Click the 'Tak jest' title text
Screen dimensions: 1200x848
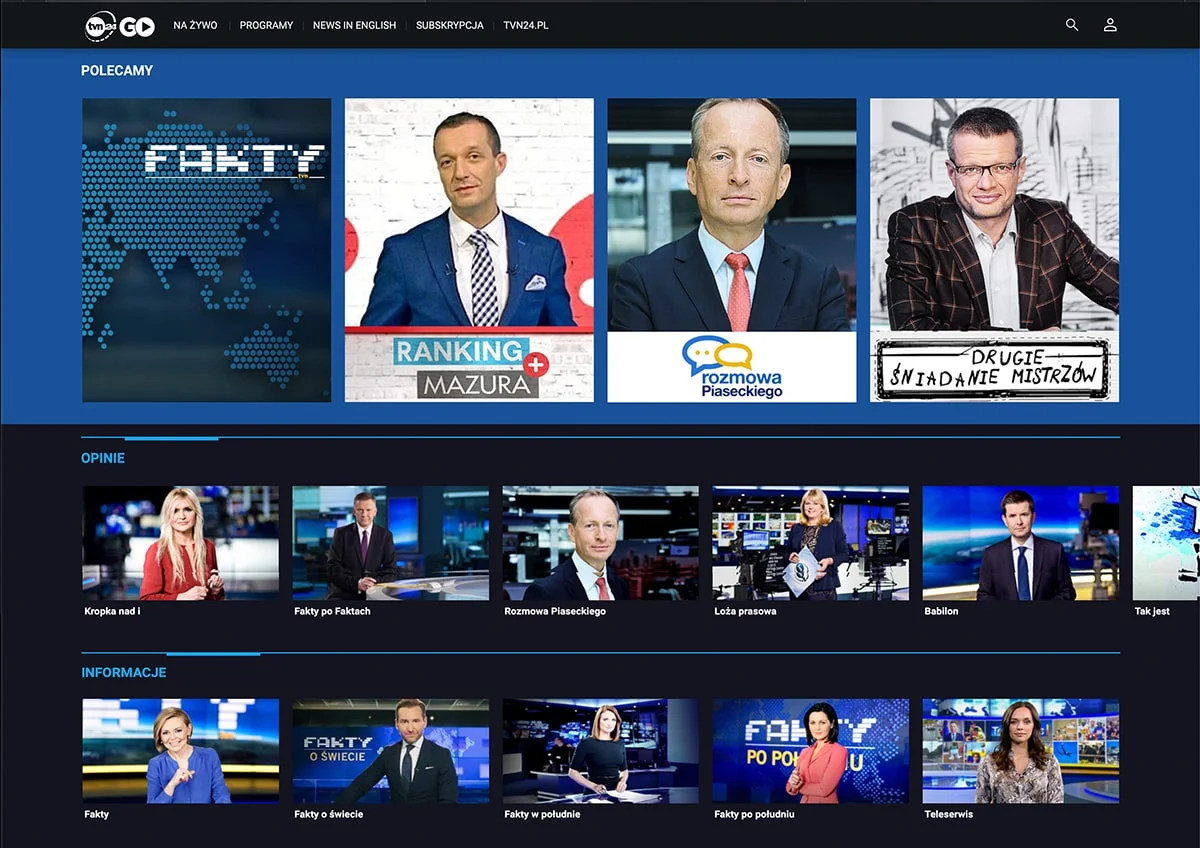point(1152,611)
